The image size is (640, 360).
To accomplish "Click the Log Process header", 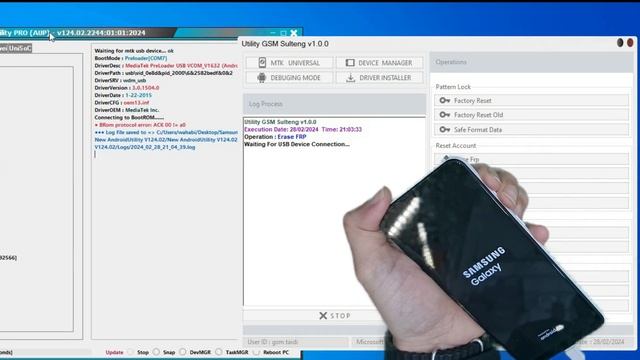I will click(335, 104).
